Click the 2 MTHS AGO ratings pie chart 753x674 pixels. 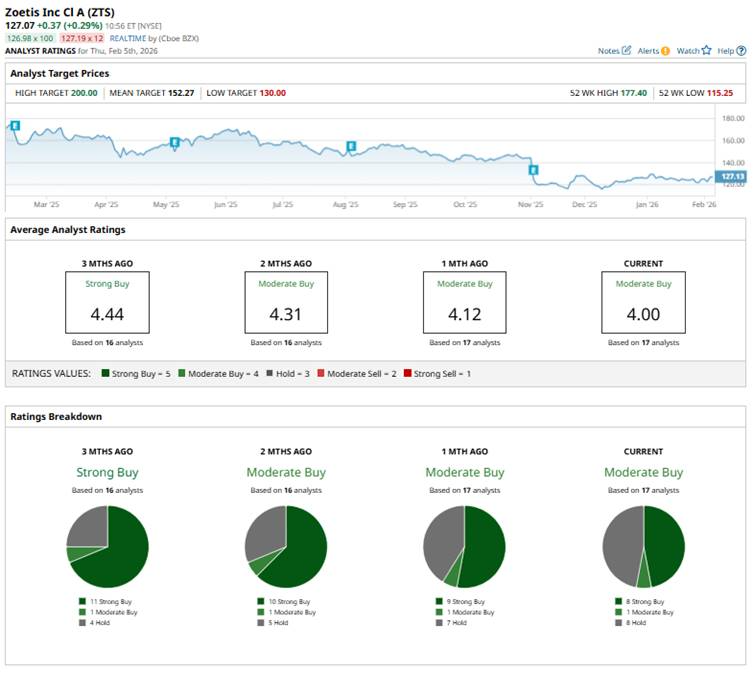pyautogui.click(x=286, y=546)
